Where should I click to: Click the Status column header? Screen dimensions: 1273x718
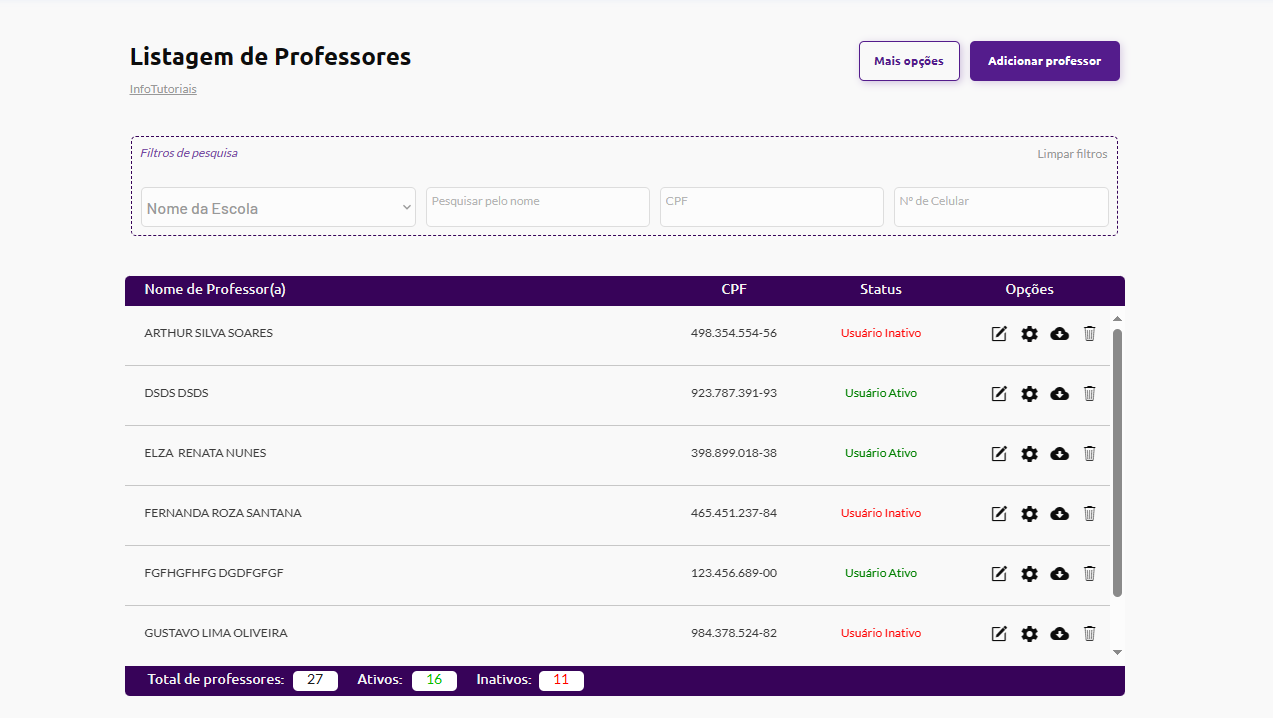(881, 290)
